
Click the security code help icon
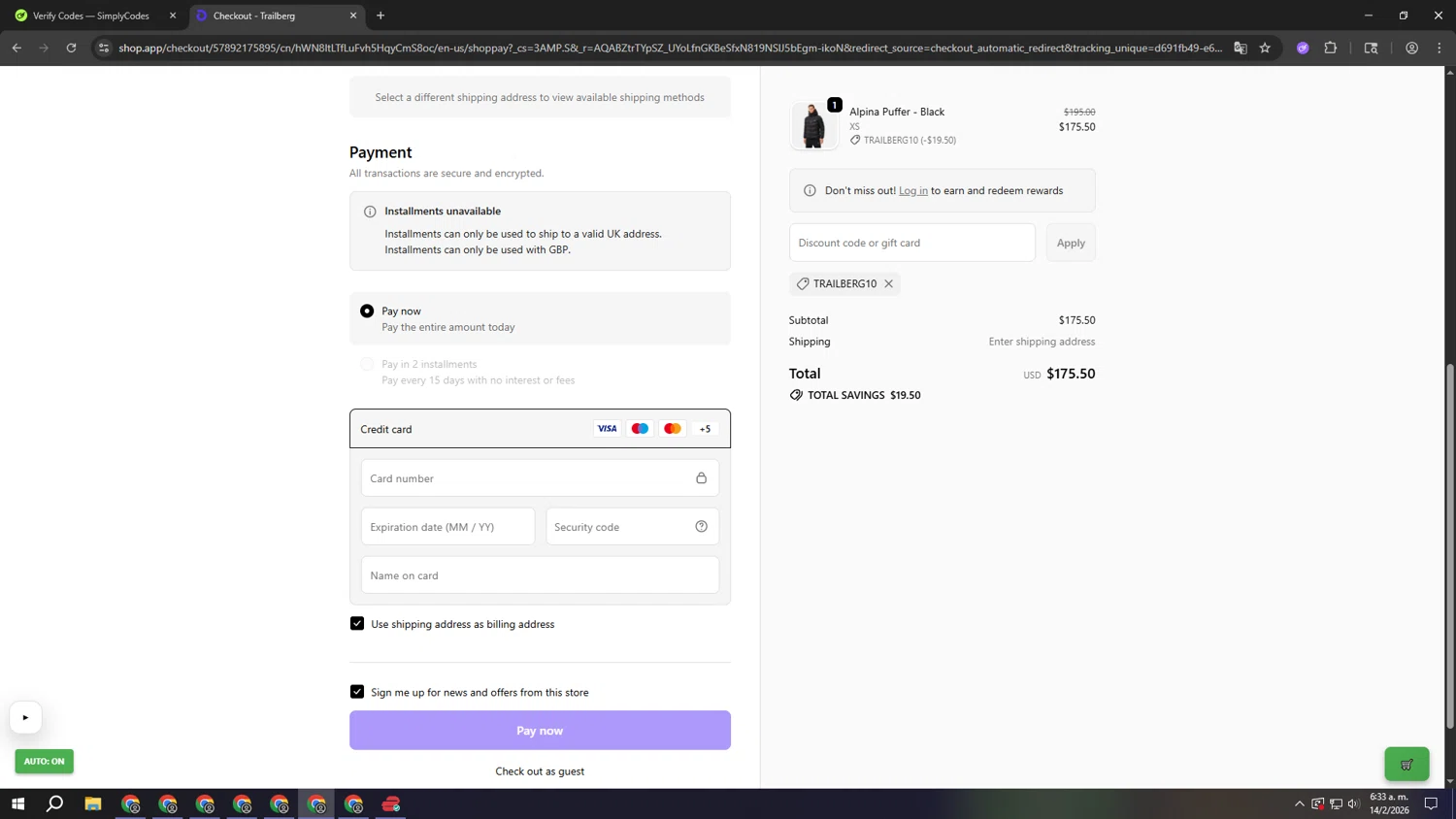tap(701, 526)
